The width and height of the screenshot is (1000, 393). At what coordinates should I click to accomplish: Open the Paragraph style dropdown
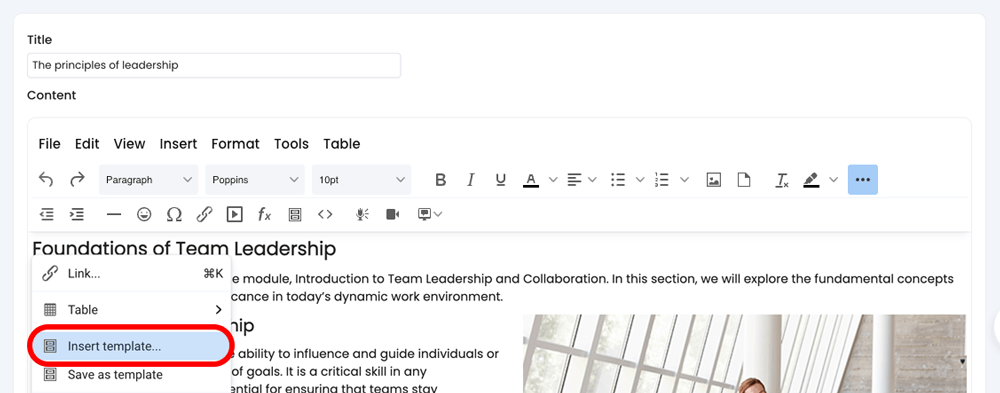[x=148, y=180]
